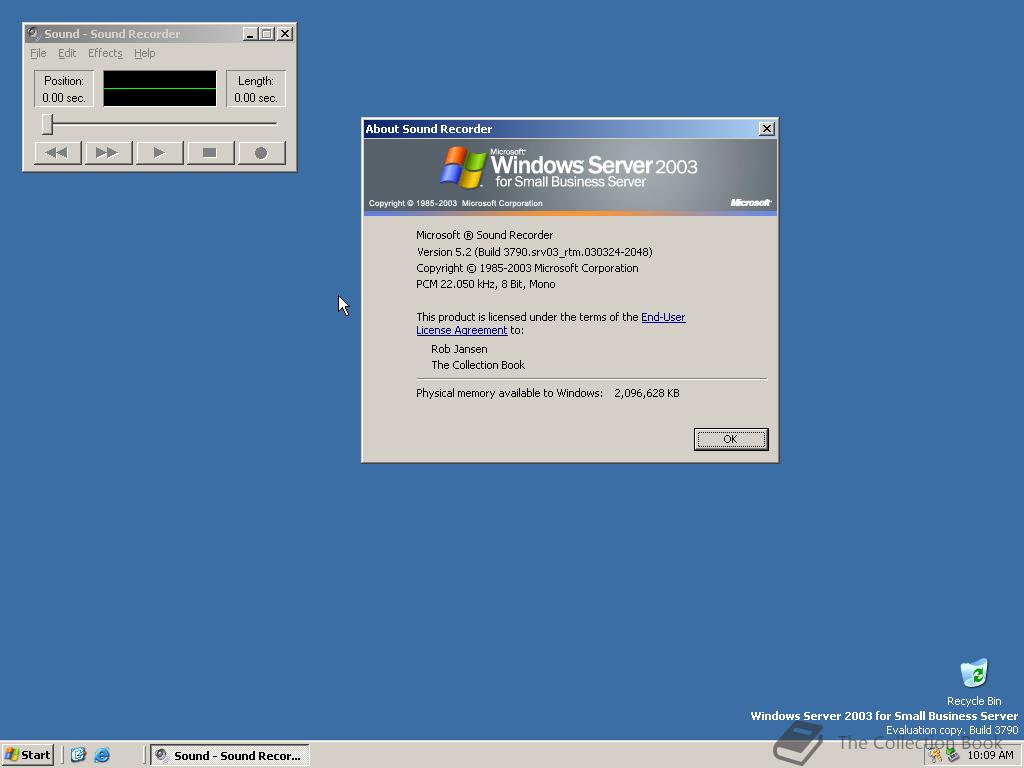Screen dimensions: 1024x768
Task: Close the About Sound Recorder dialog
Action: pyautogui.click(x=767, y=129)
